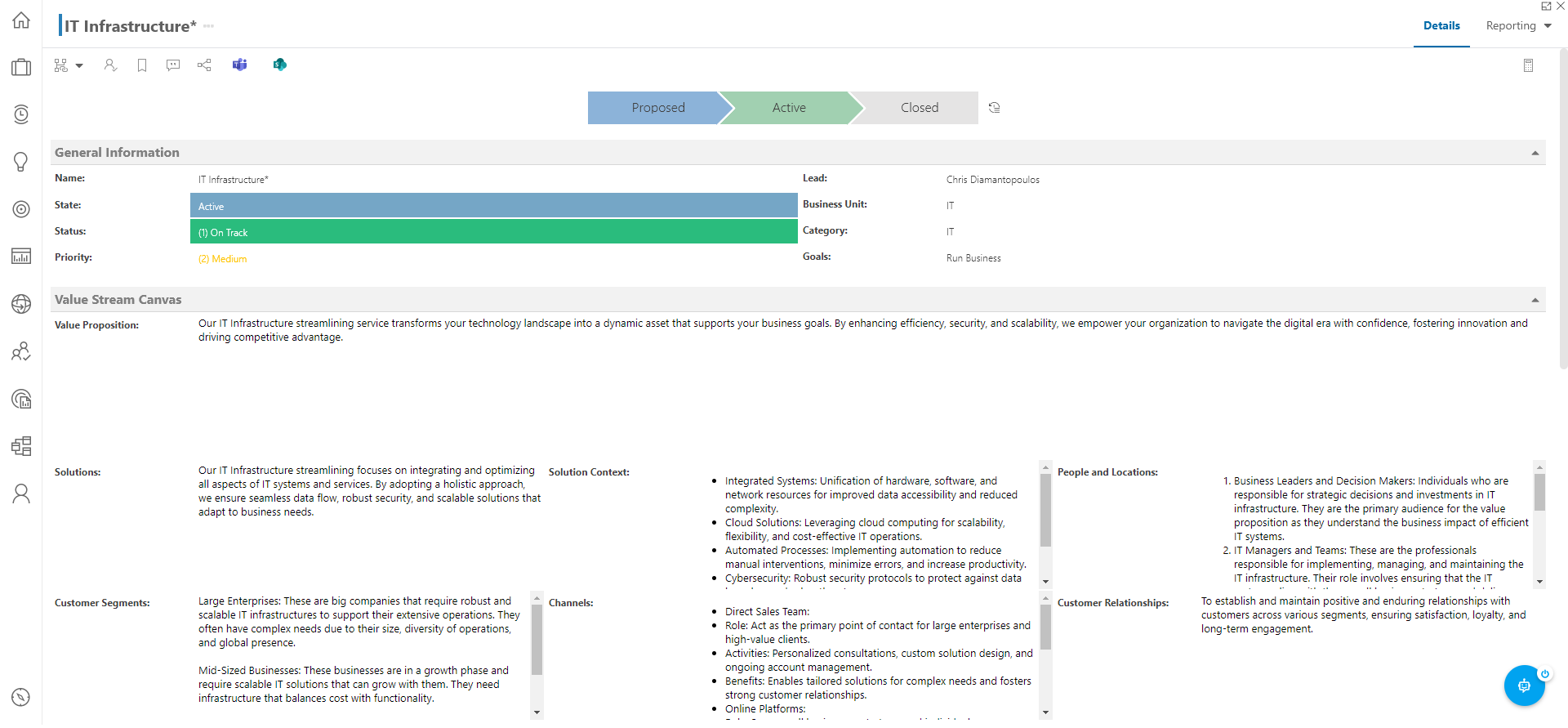The width and height of the screenshot is (1568, 728).
Task: Click the bookmark toolbar icon
Action: 142,65
